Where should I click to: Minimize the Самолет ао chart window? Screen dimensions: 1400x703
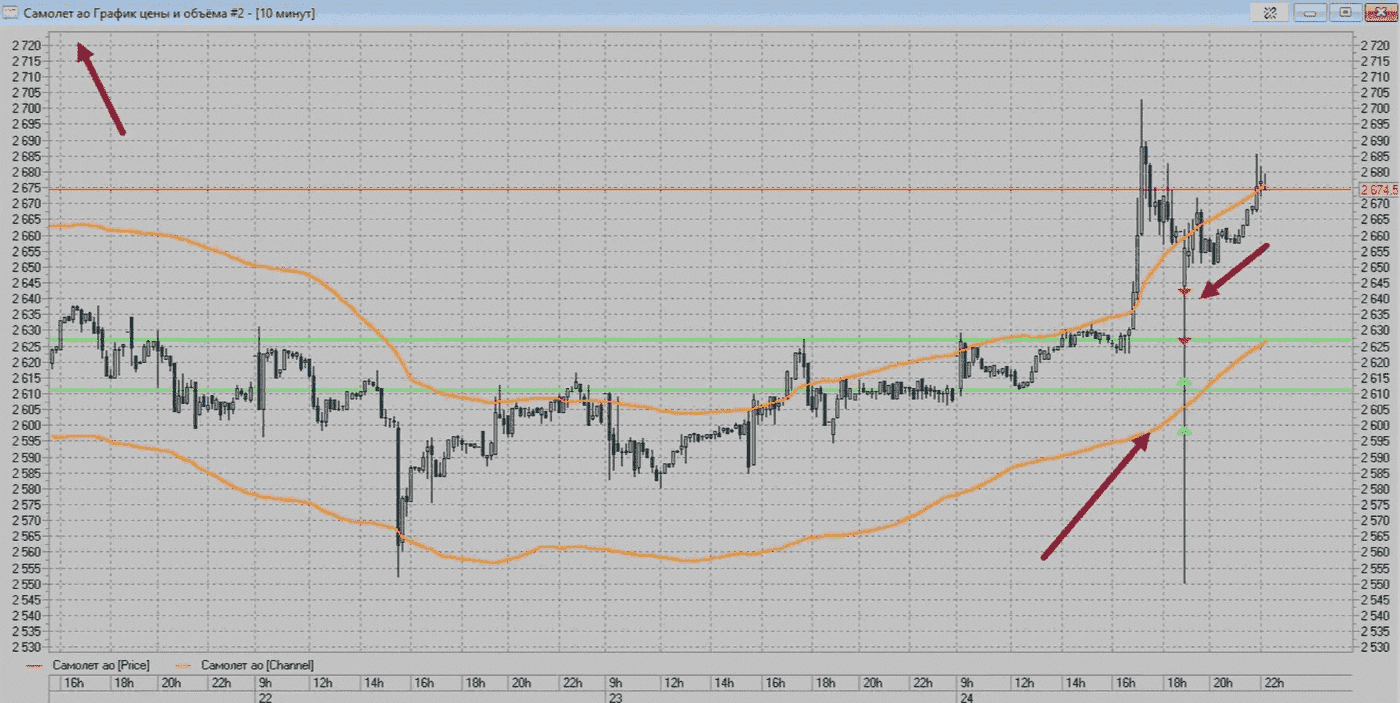pyautogui.click(x=1311, y=12)
